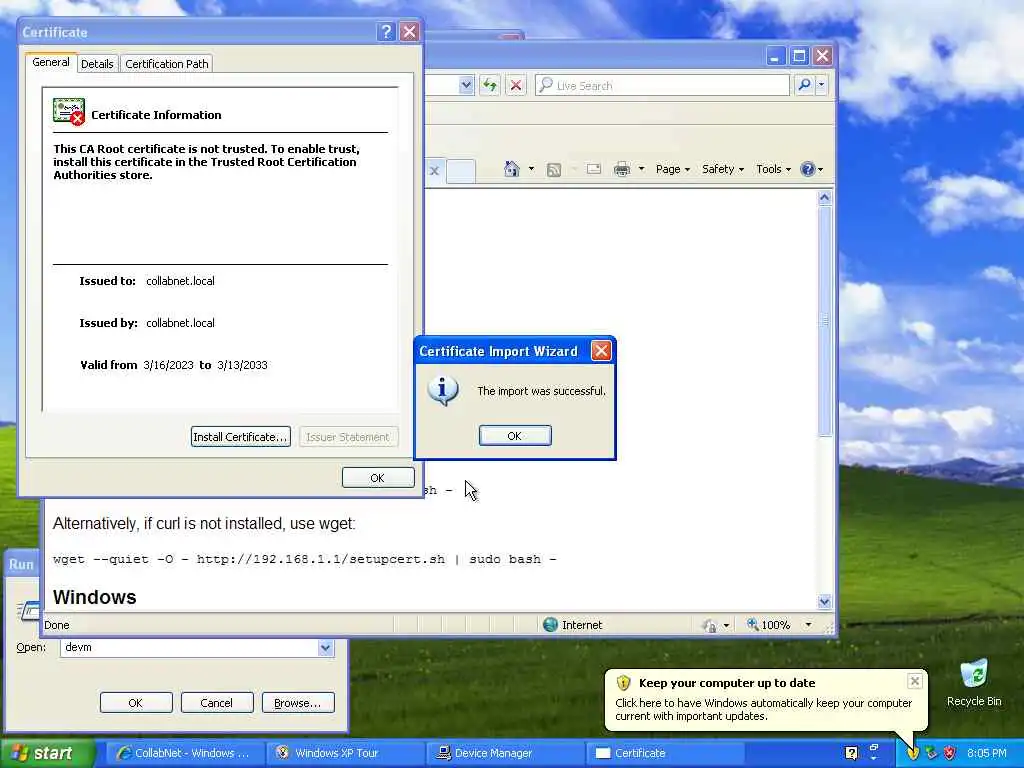Click the Live Search magnifier button

[805, 85]
